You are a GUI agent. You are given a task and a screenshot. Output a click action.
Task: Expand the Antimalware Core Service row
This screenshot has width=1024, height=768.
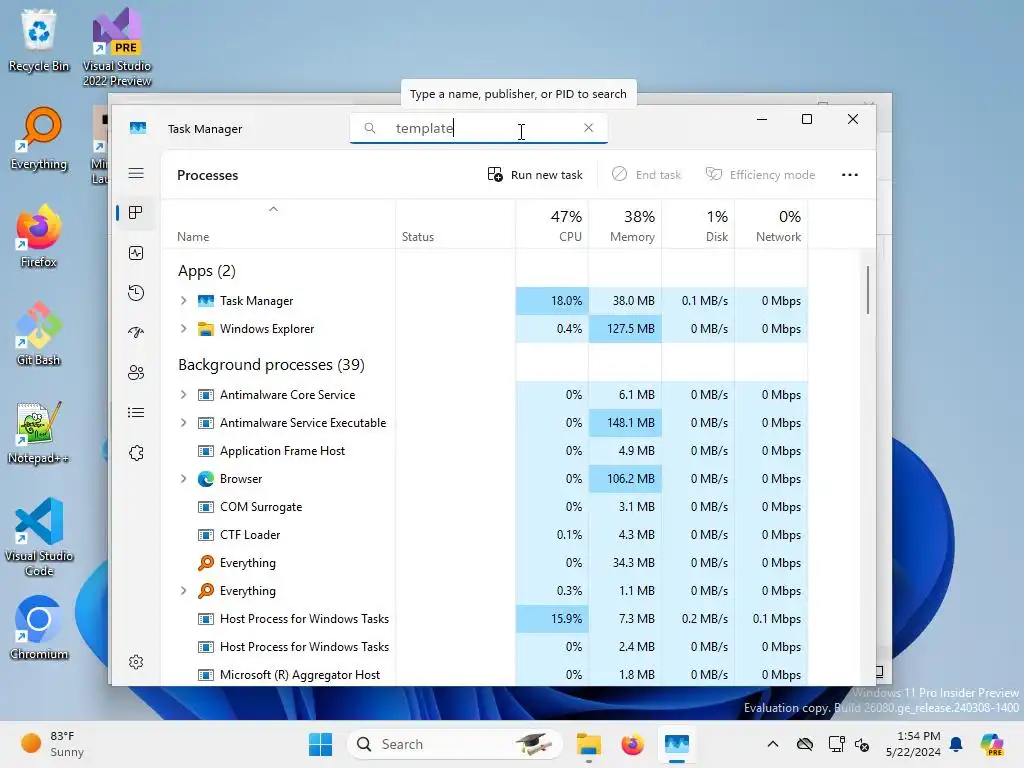coord(184,394)
